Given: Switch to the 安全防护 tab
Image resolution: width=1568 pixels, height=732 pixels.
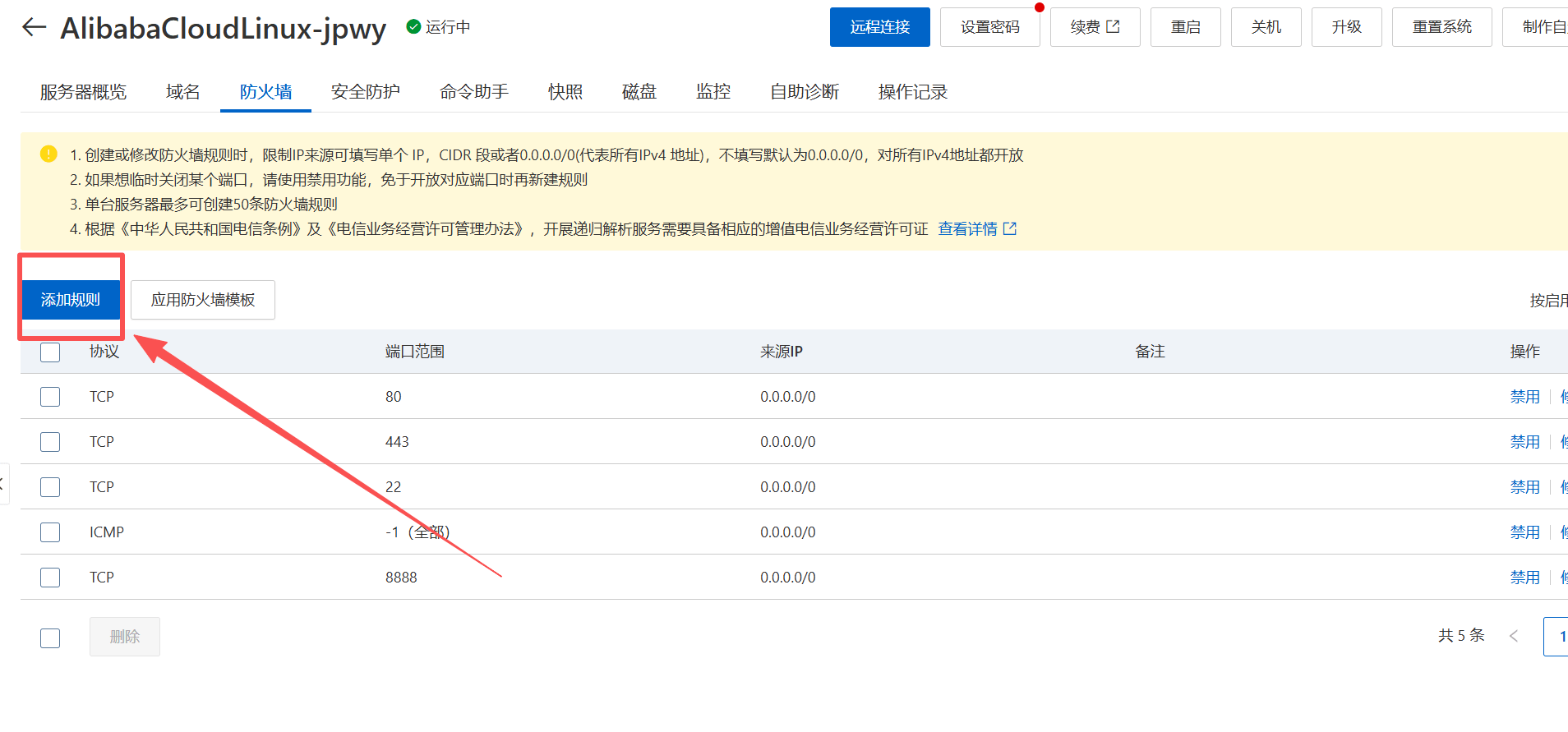Looking at the screenshot, I should [365, 92].
